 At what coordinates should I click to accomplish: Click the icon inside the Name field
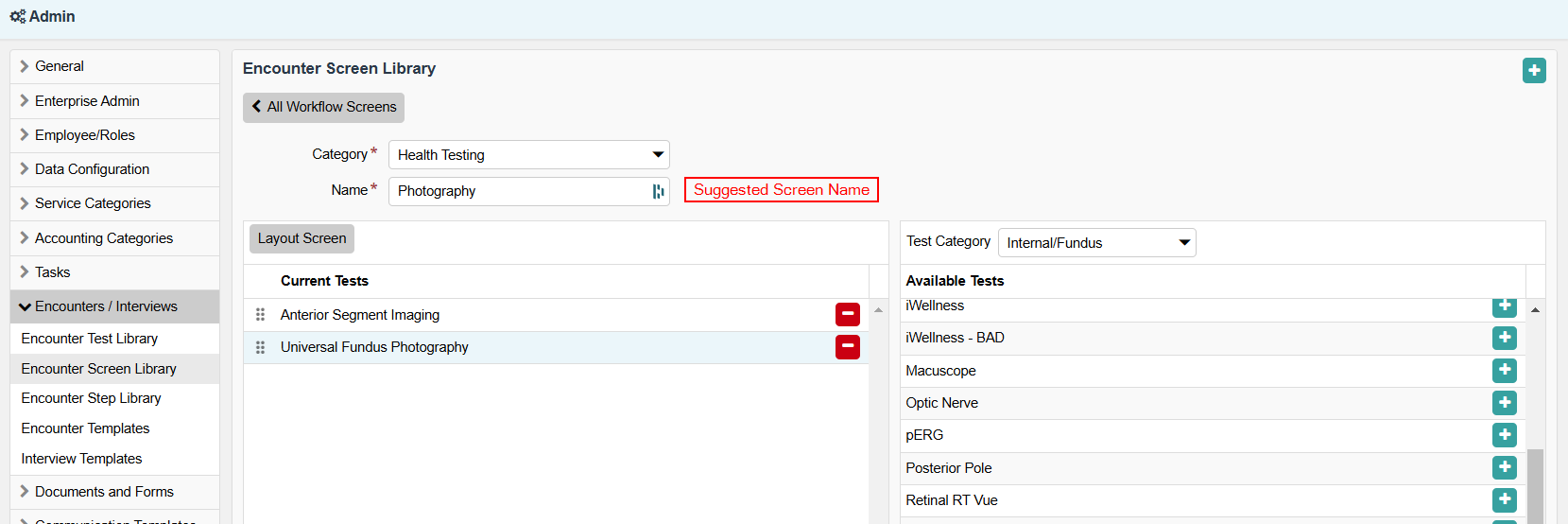pos(658,191)
